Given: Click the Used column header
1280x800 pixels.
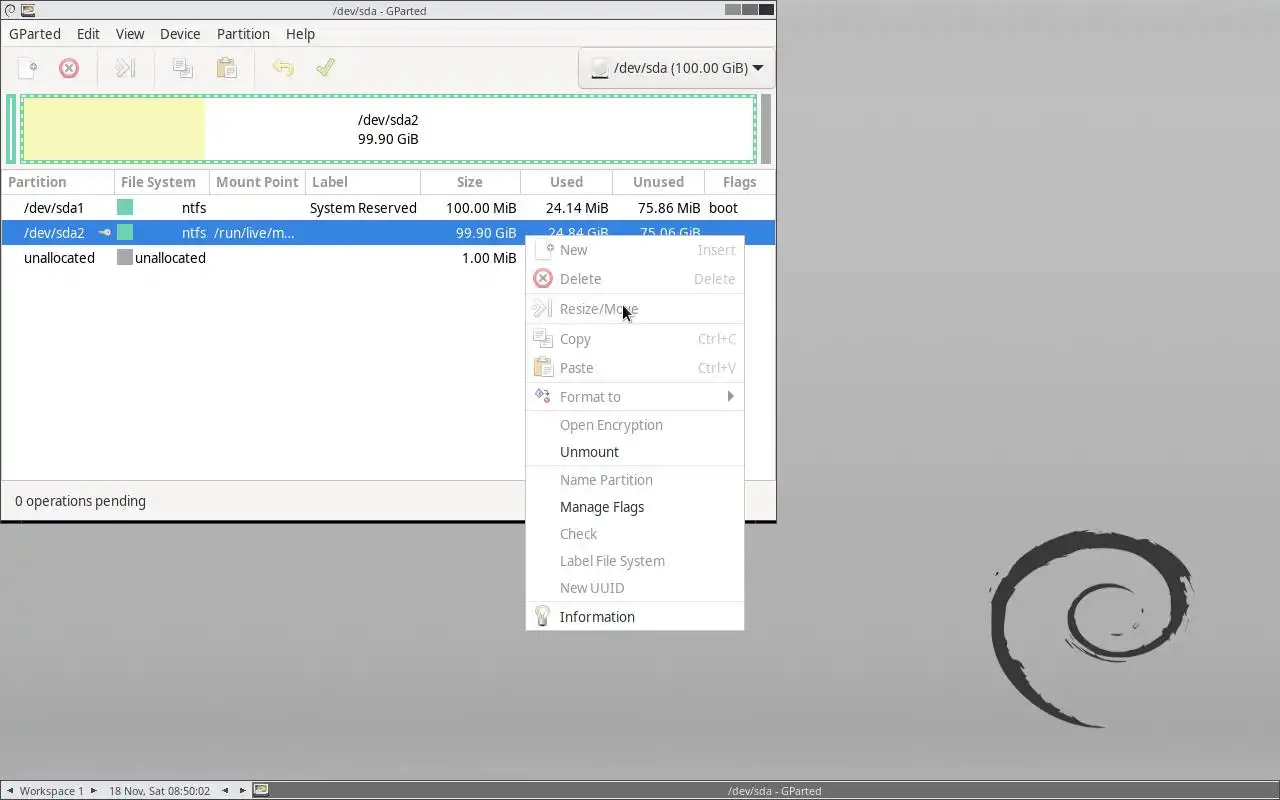Looking at the screenshot, I should (566, 182).
